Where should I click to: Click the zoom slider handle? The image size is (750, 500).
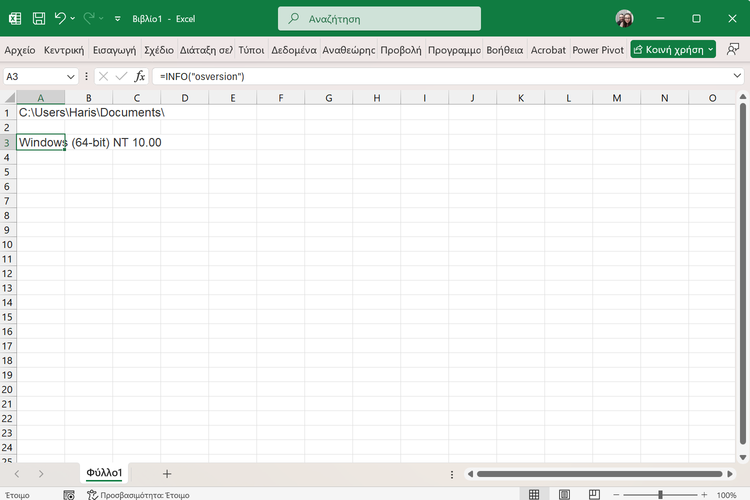(663, 494)
